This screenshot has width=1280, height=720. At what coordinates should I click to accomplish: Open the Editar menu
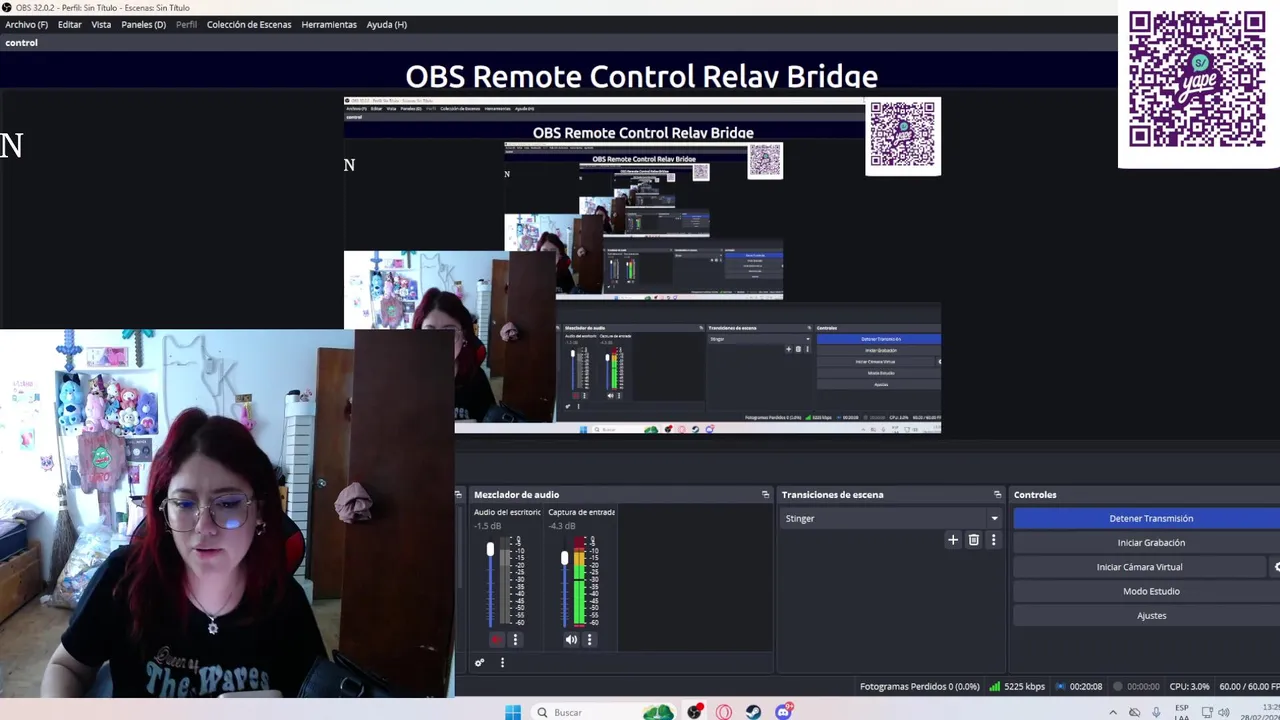coord(70,24)
